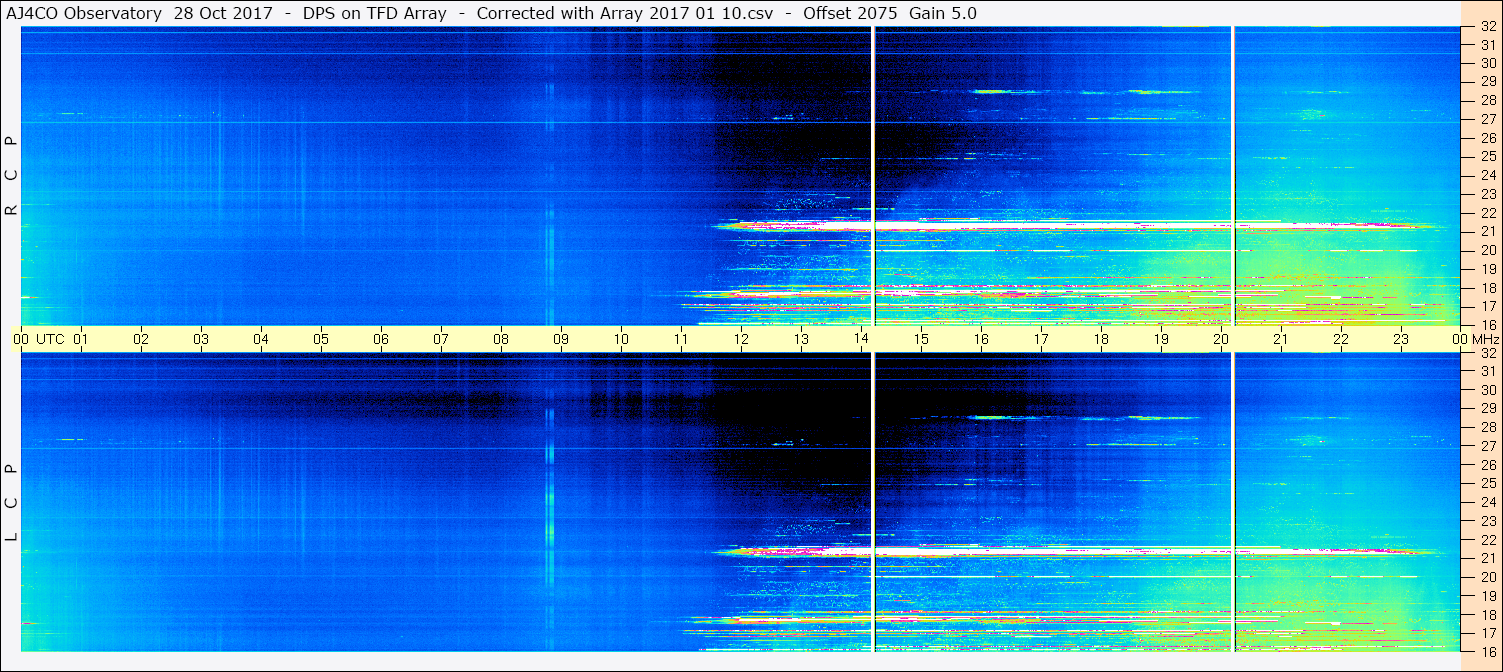
Task: Choose the 20 hour mark on UTC axis
Action: 1221,339
